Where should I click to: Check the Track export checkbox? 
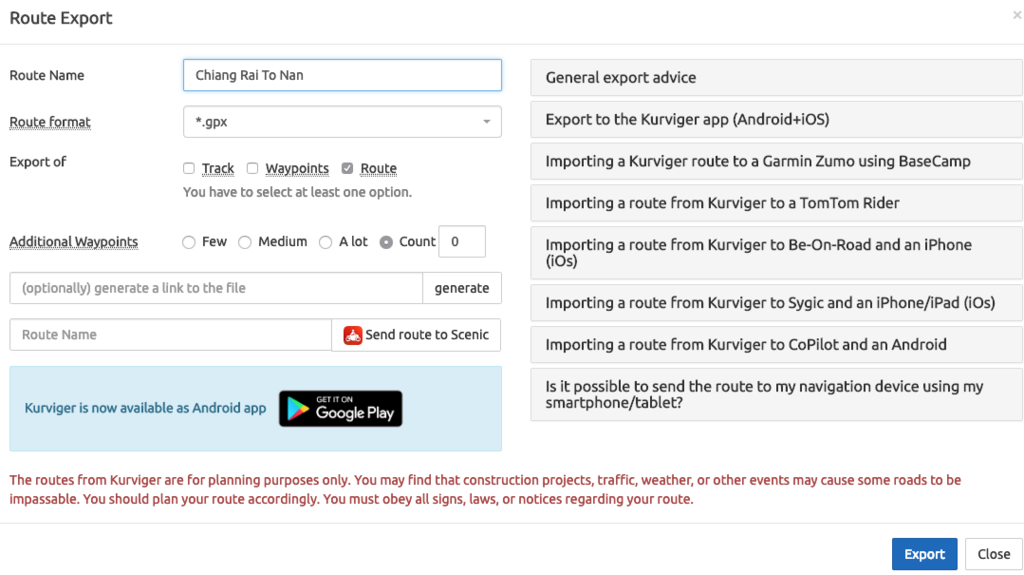[189, 169]
